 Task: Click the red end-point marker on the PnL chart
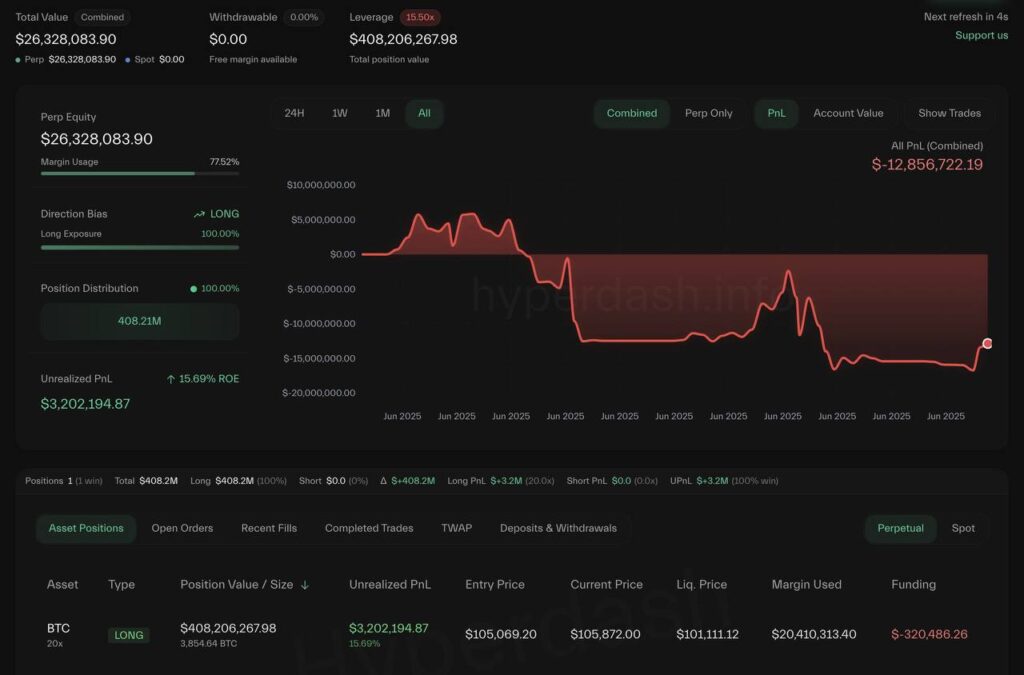click(x=987, y=343)
